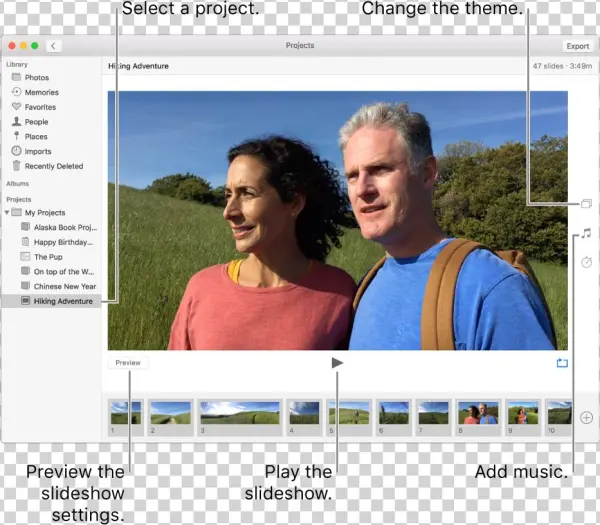
Task: Select slide thumbnail number 3
Action: point(240,412)
